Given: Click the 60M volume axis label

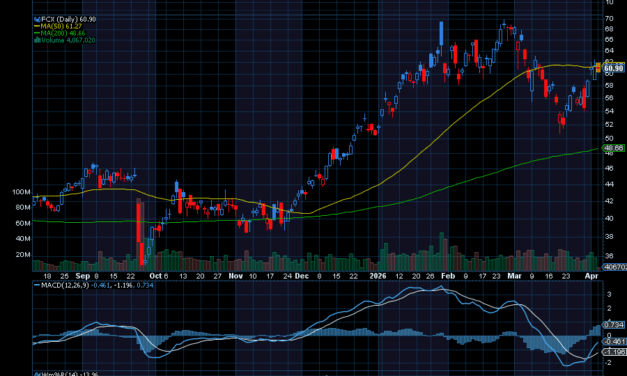Looking at the screenshot, I should 23,223.
